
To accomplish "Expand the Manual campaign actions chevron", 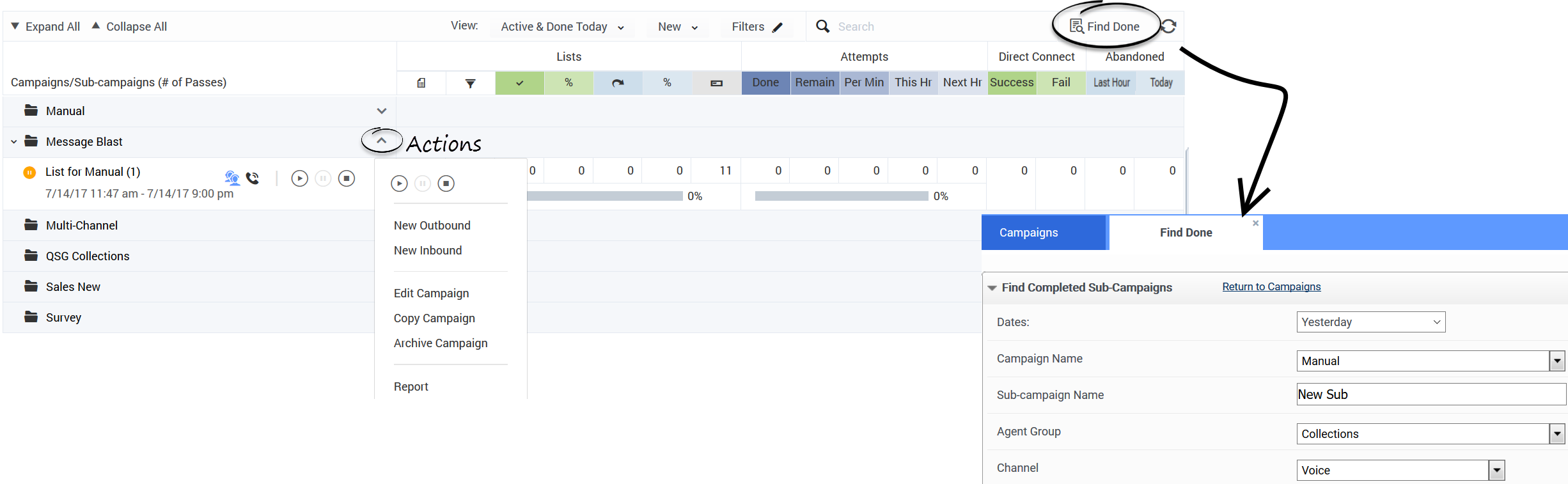I will pyautogui.click(x=382, y=111).
